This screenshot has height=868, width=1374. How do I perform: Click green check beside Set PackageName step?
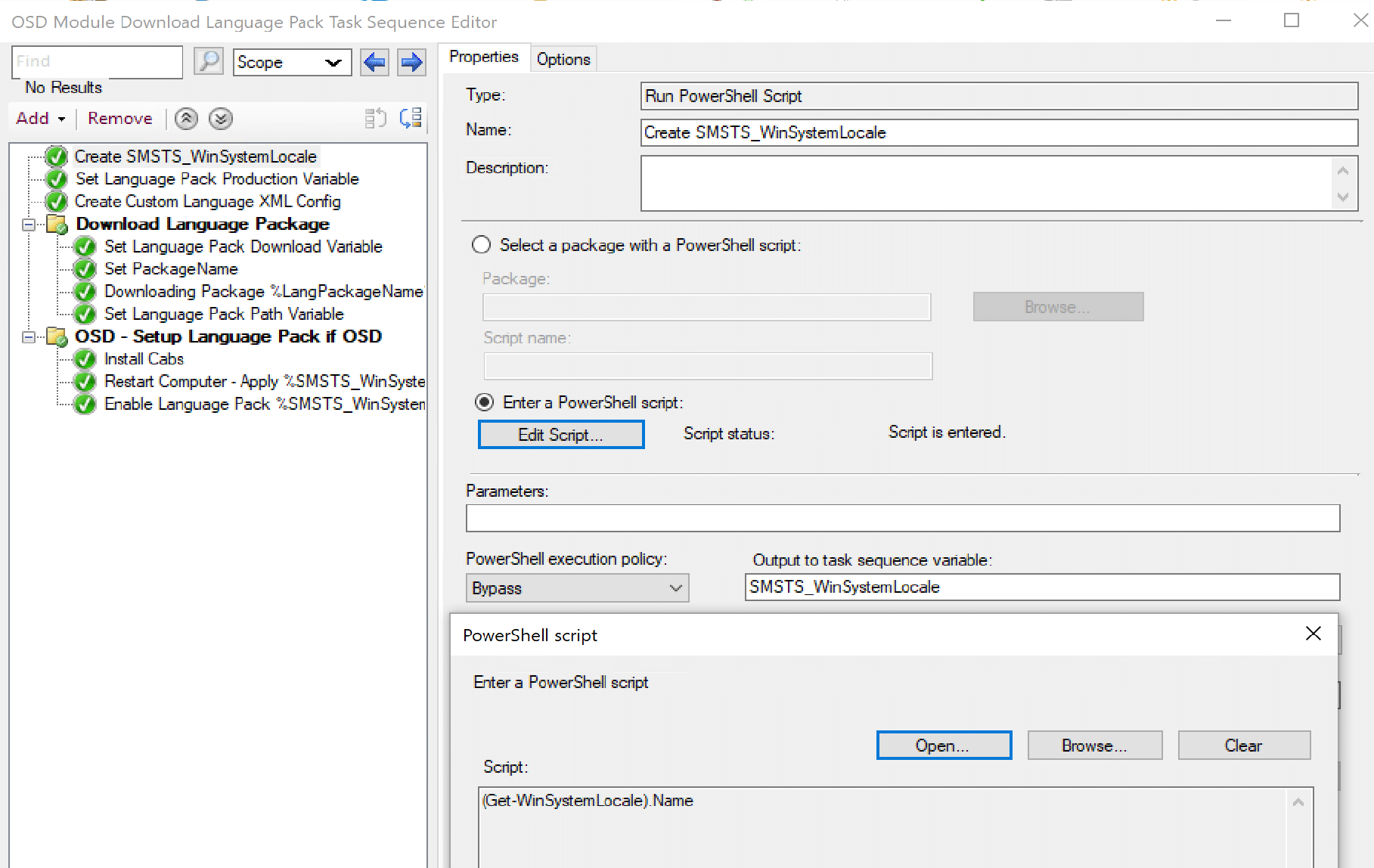coord(84,268)
